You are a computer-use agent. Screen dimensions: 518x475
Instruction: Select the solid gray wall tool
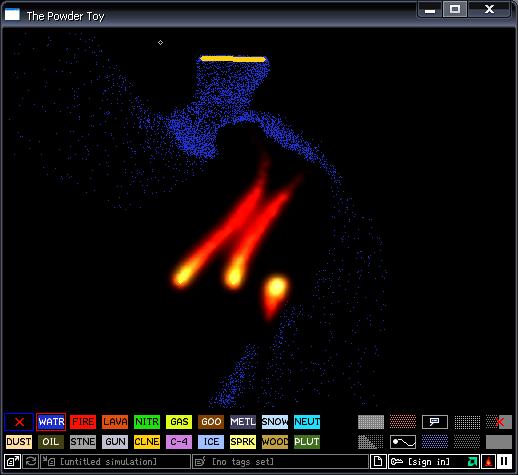[x=499, y=442]
